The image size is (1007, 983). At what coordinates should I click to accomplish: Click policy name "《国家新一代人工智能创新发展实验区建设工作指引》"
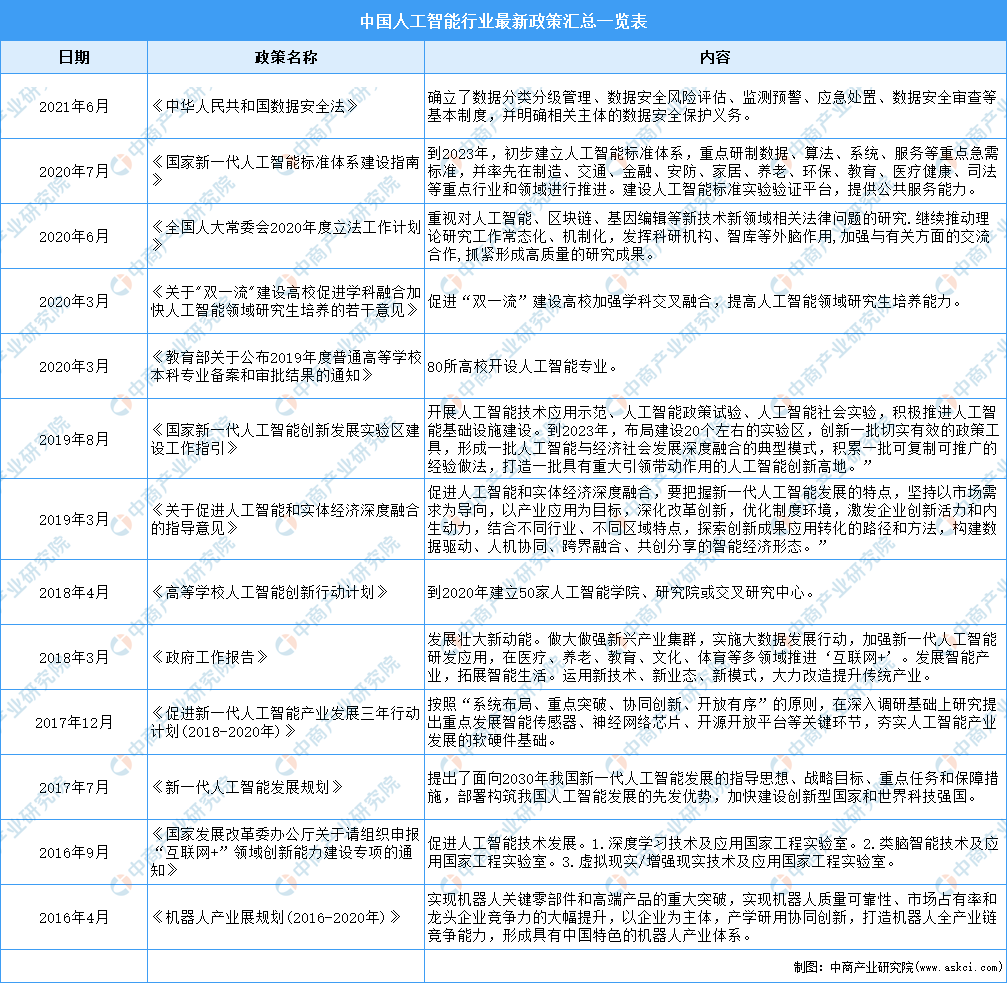(x=286, y=439)
